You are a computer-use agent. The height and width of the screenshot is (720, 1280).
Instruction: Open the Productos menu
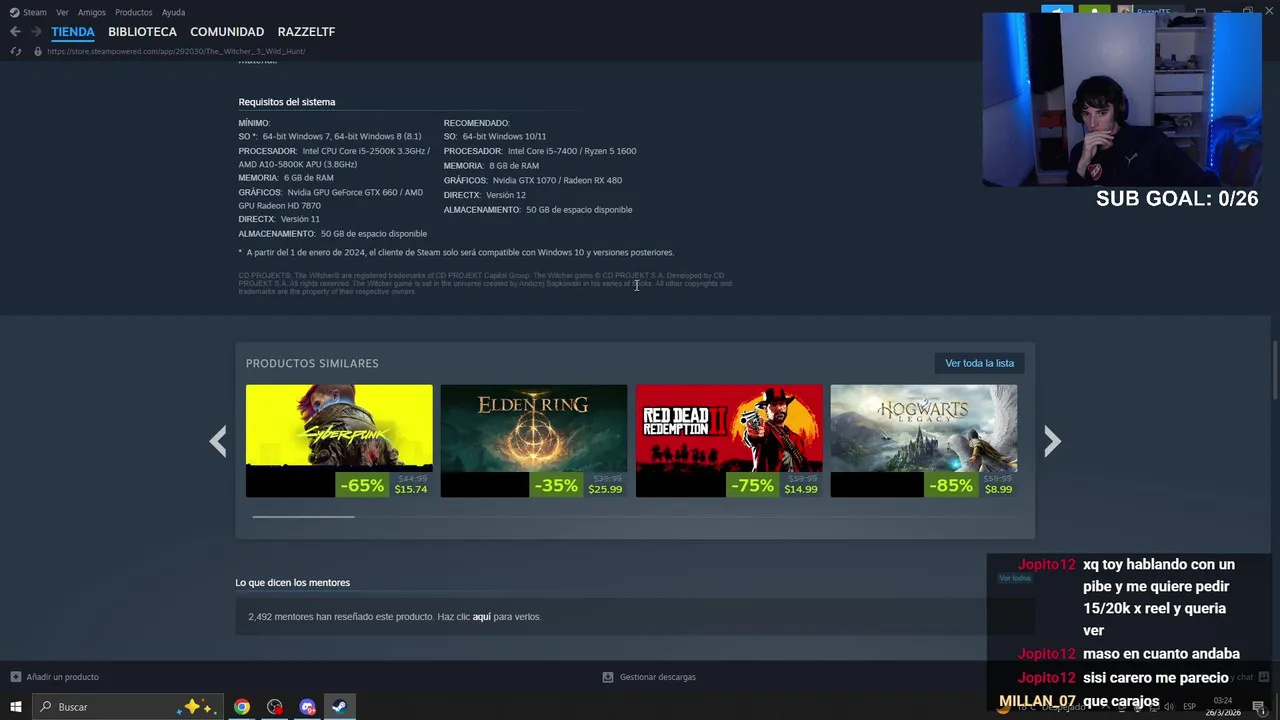click(x=133, y=12)
